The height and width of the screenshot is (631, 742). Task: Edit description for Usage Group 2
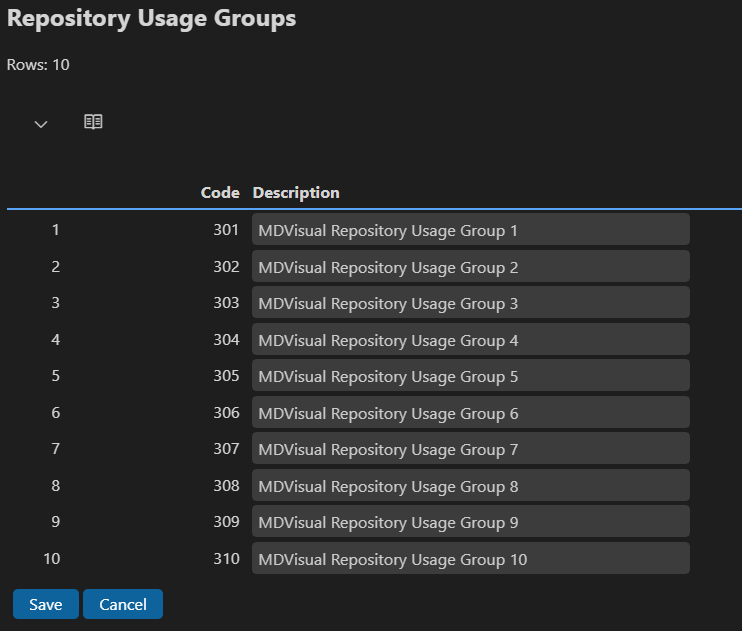tap(471, 267)
